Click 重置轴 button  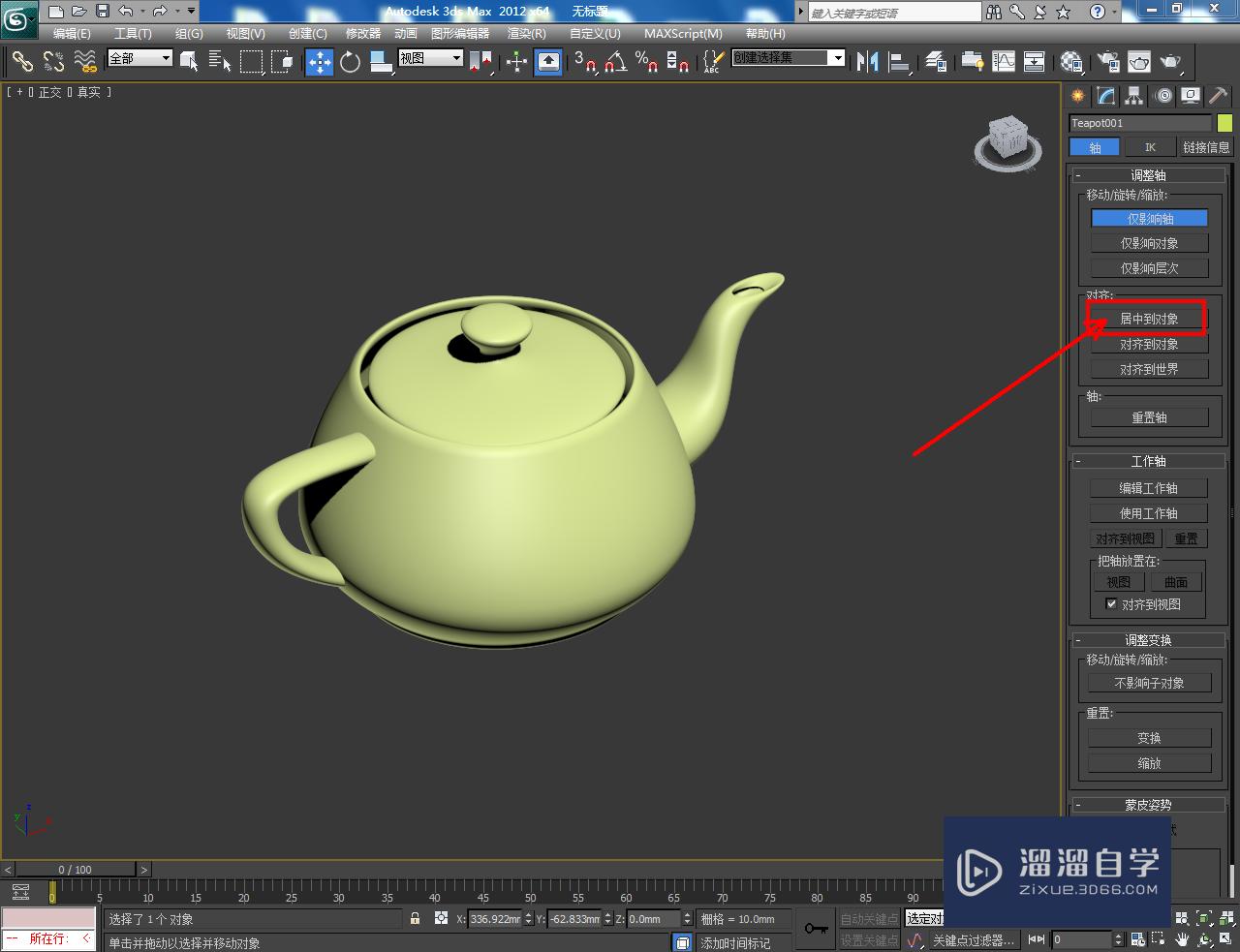(1150, 417)
